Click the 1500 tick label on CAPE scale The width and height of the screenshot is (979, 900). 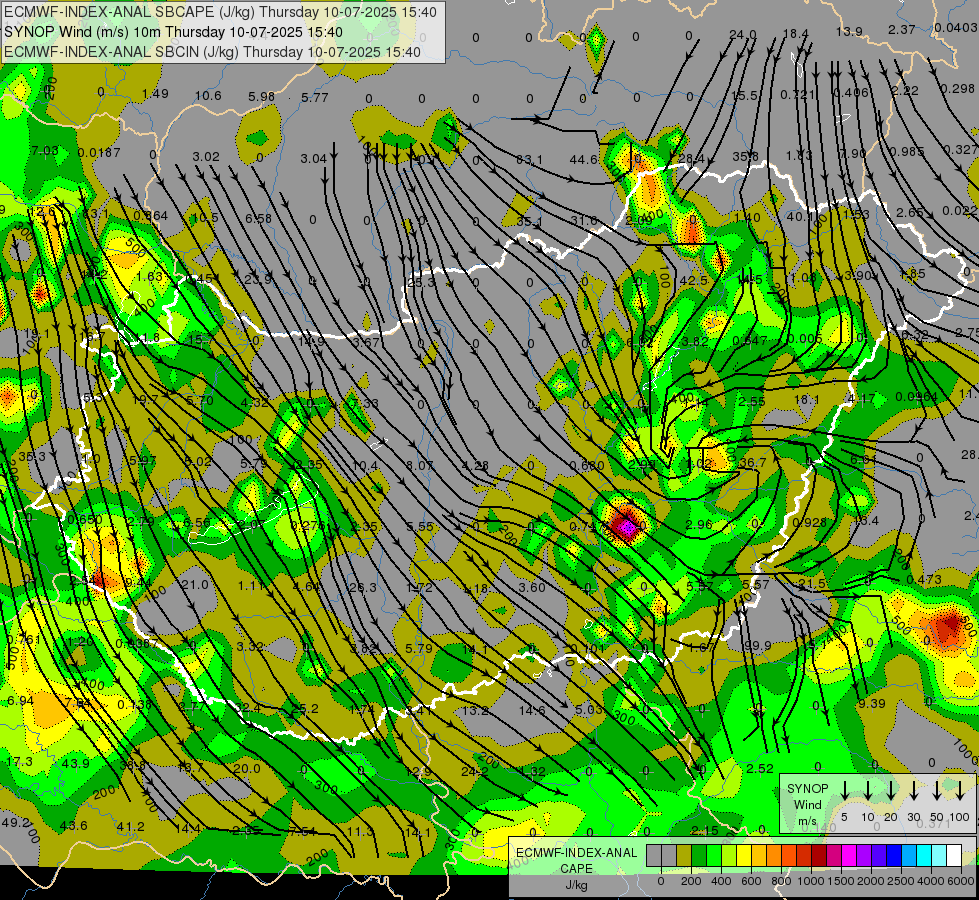[x=841, y=881]
